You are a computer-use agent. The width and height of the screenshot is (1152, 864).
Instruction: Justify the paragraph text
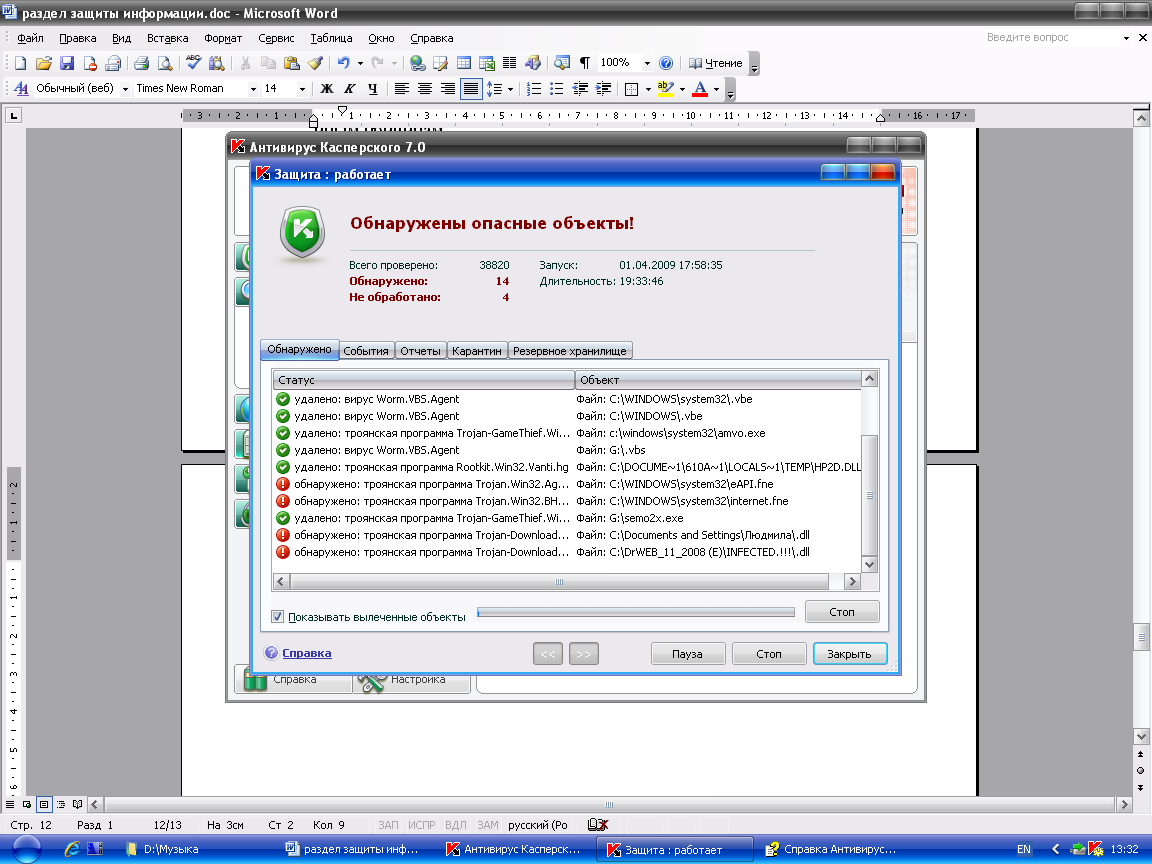(x=471, y=89)
